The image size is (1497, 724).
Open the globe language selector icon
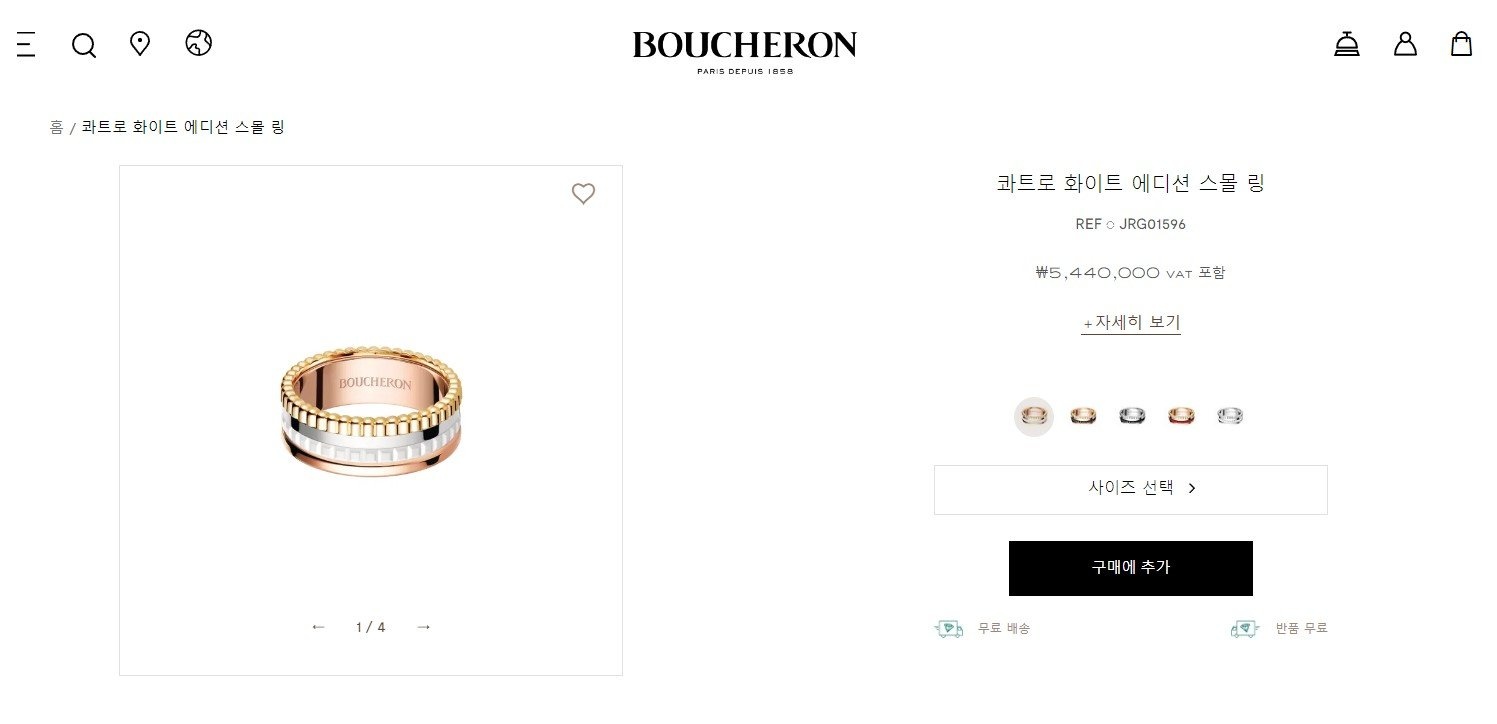[x=199, y=43]
